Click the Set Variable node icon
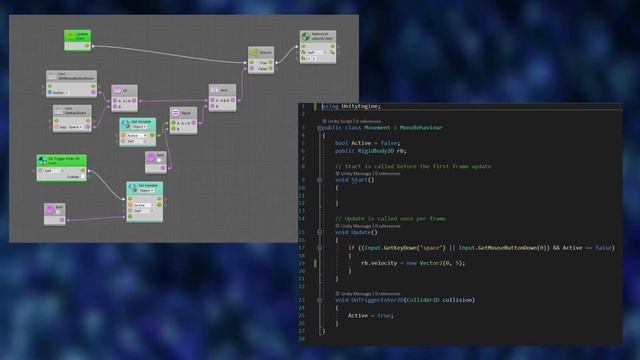Viewport: 640px width, 360px height. pos(133,187)
